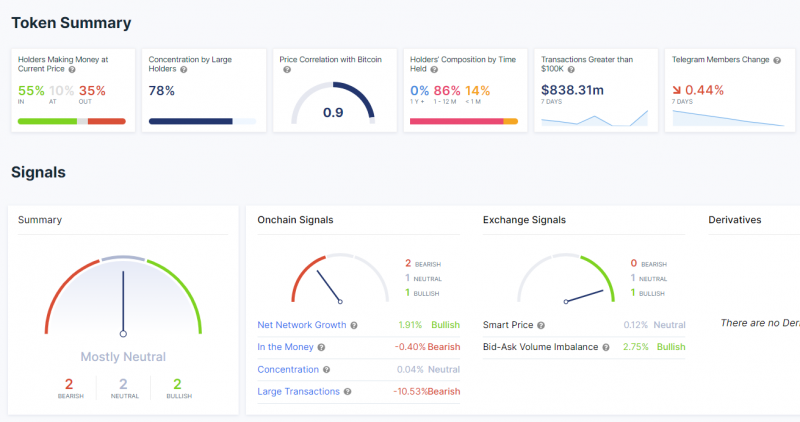800x422 pixels.
Task: Click help icon next to Smart Price
Action: (541, 325)
